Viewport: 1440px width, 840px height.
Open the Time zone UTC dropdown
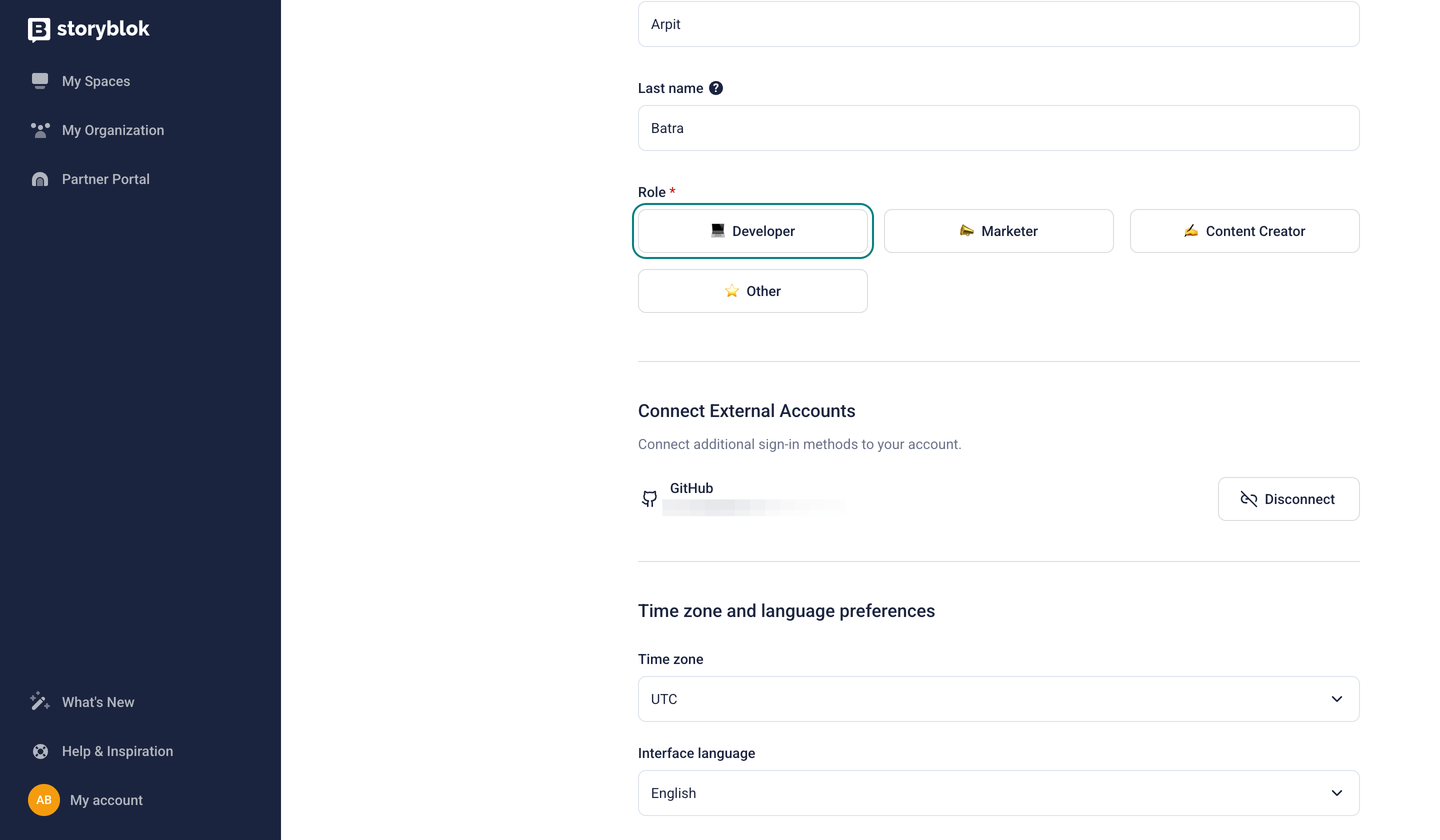pos(998,699)
